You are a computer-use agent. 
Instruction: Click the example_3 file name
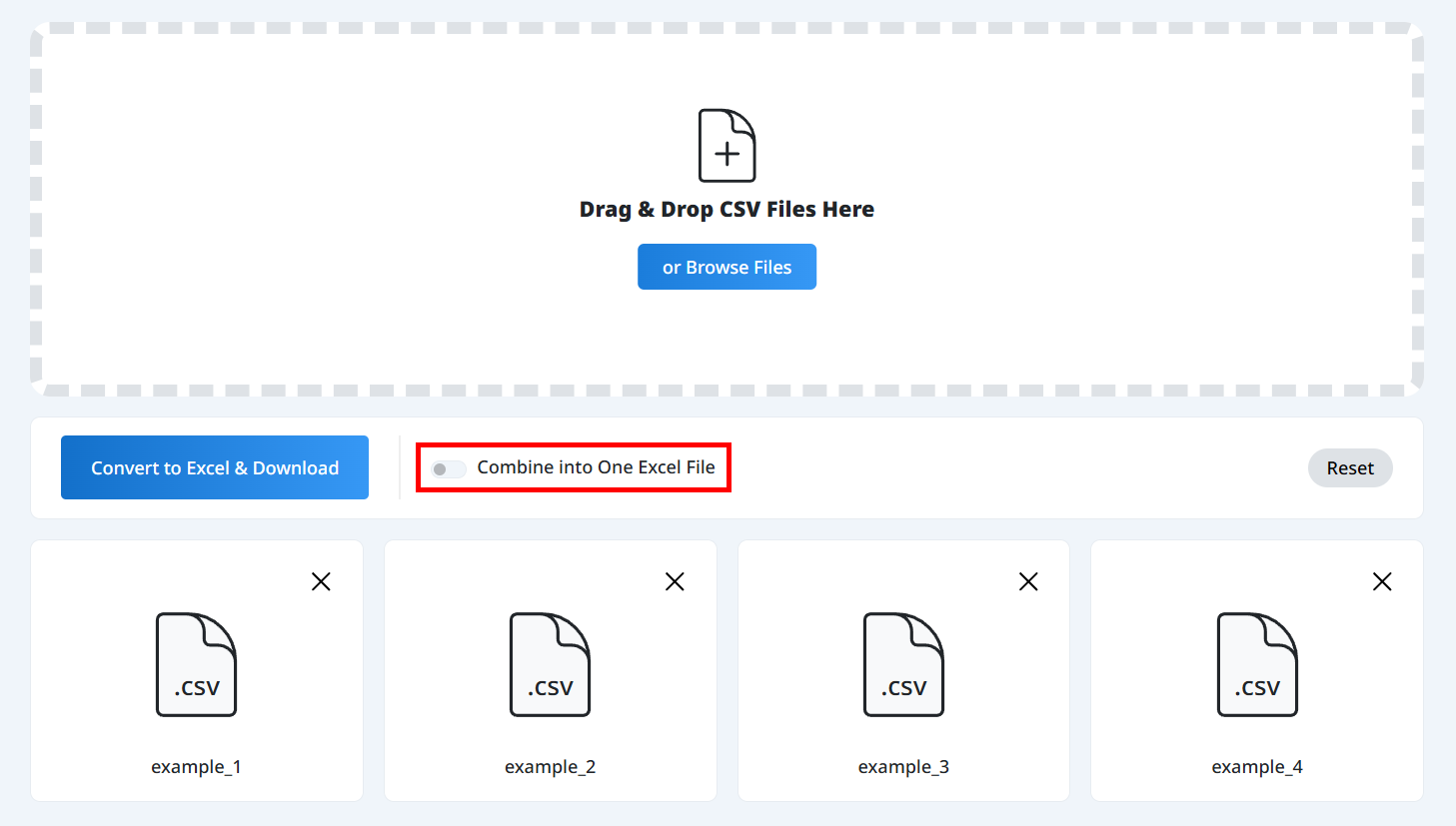[903, 767]
